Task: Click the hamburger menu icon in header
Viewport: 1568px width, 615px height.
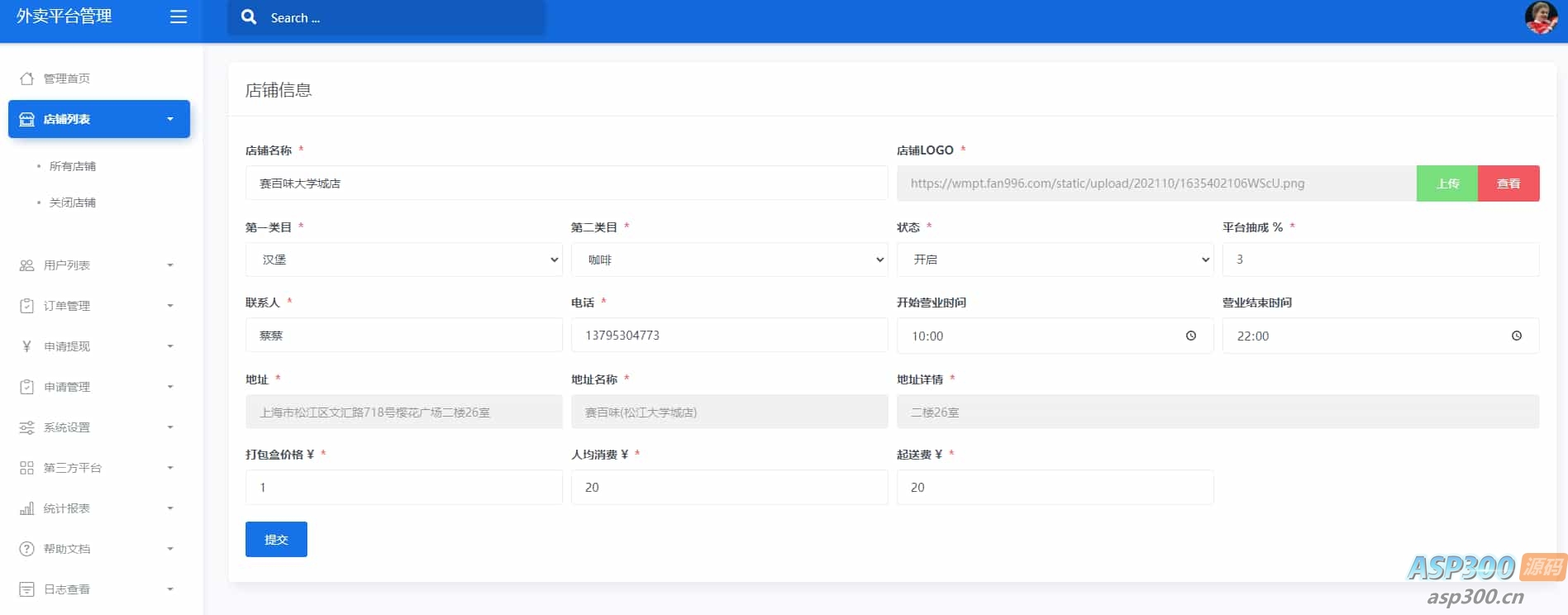Action: click(178, 17)
